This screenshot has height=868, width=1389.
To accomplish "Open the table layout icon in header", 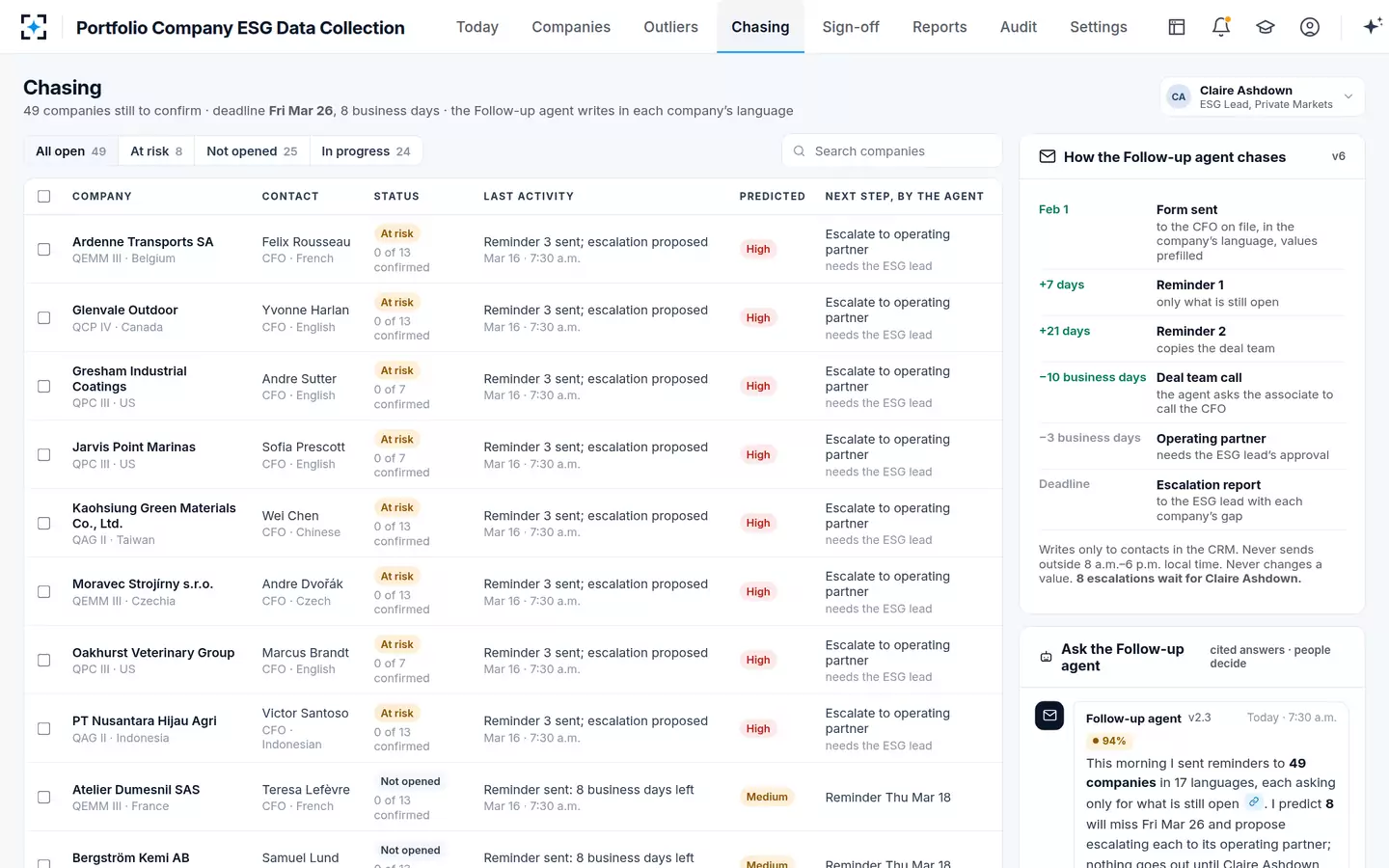I will [1177, 27].
